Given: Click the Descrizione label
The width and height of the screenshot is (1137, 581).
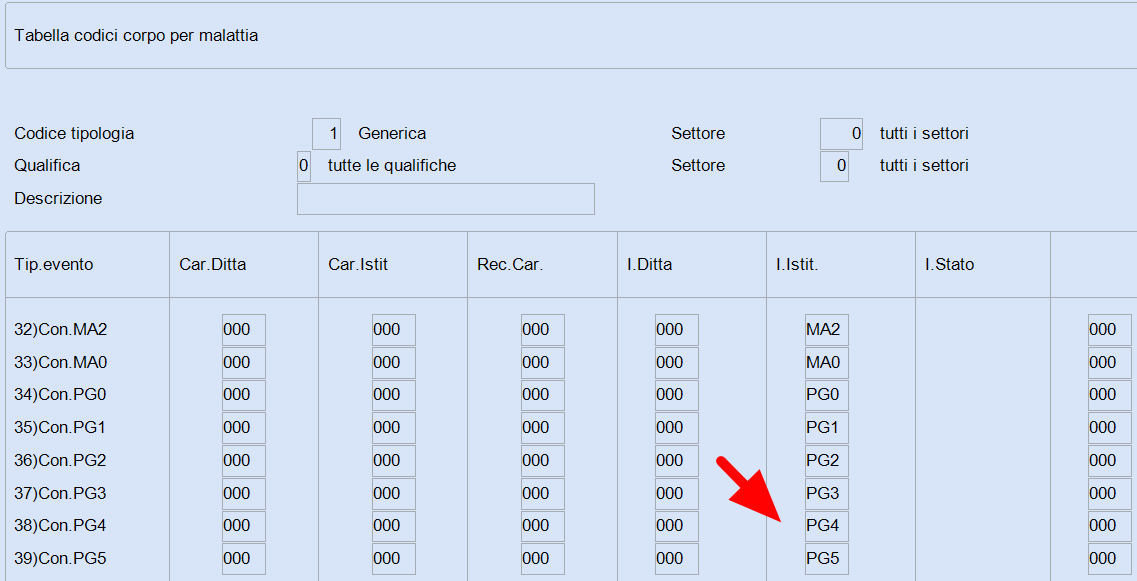Looking at the screenshot, I should coord(58,199).
